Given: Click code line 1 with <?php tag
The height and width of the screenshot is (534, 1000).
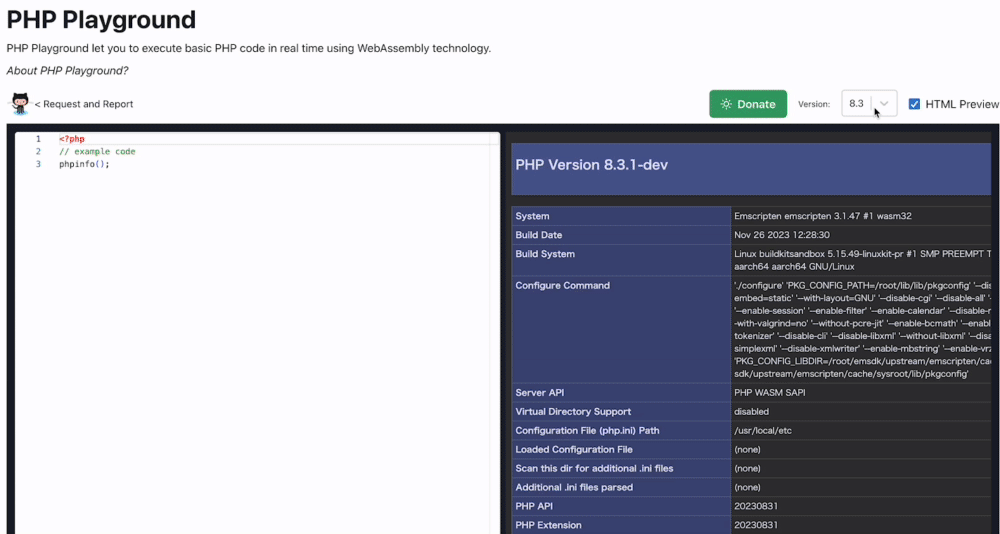Looking at the screenshot, I should (71, 138).
